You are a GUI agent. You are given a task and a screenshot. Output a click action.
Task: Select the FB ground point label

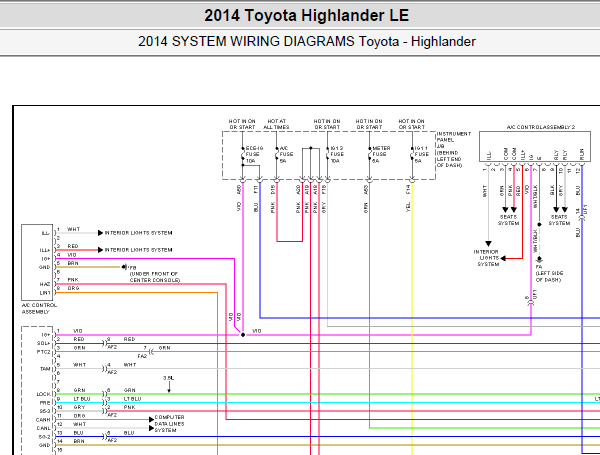[x=133, y=267]
